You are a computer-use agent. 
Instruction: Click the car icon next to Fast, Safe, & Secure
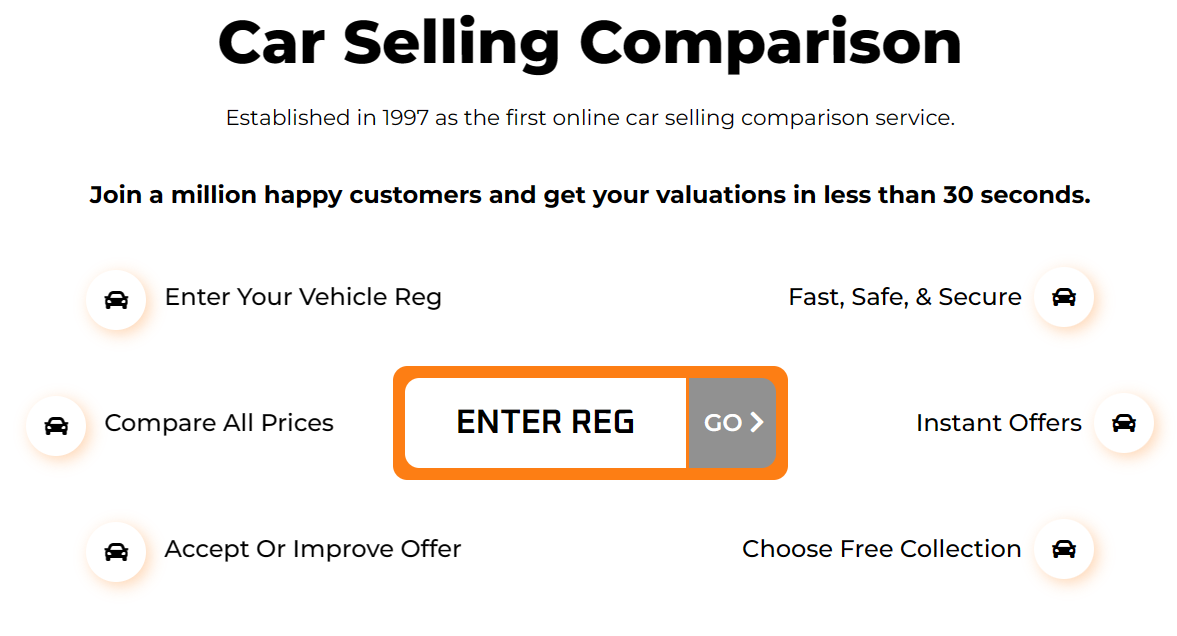tap(1064, 297)
